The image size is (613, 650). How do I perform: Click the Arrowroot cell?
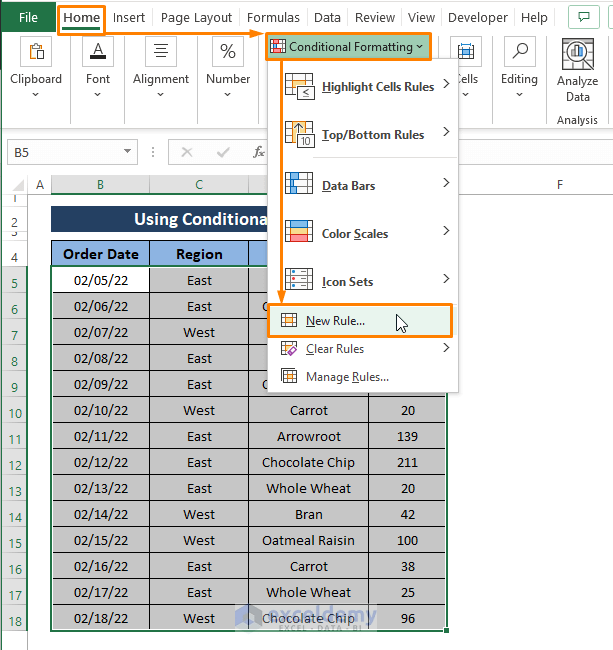[x=309, y=436]
